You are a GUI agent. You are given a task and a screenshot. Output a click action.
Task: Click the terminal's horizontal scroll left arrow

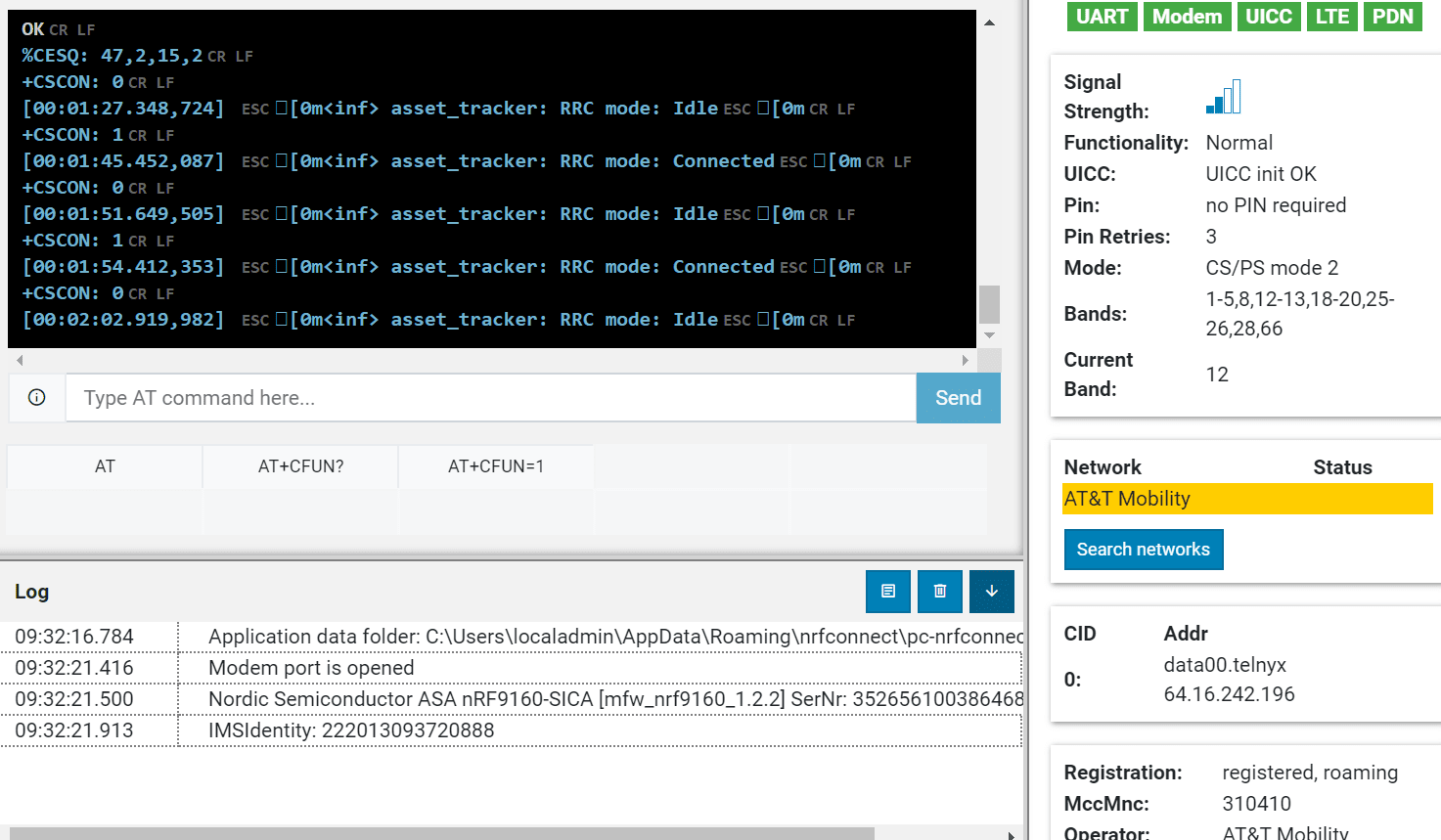pos(19,360)
